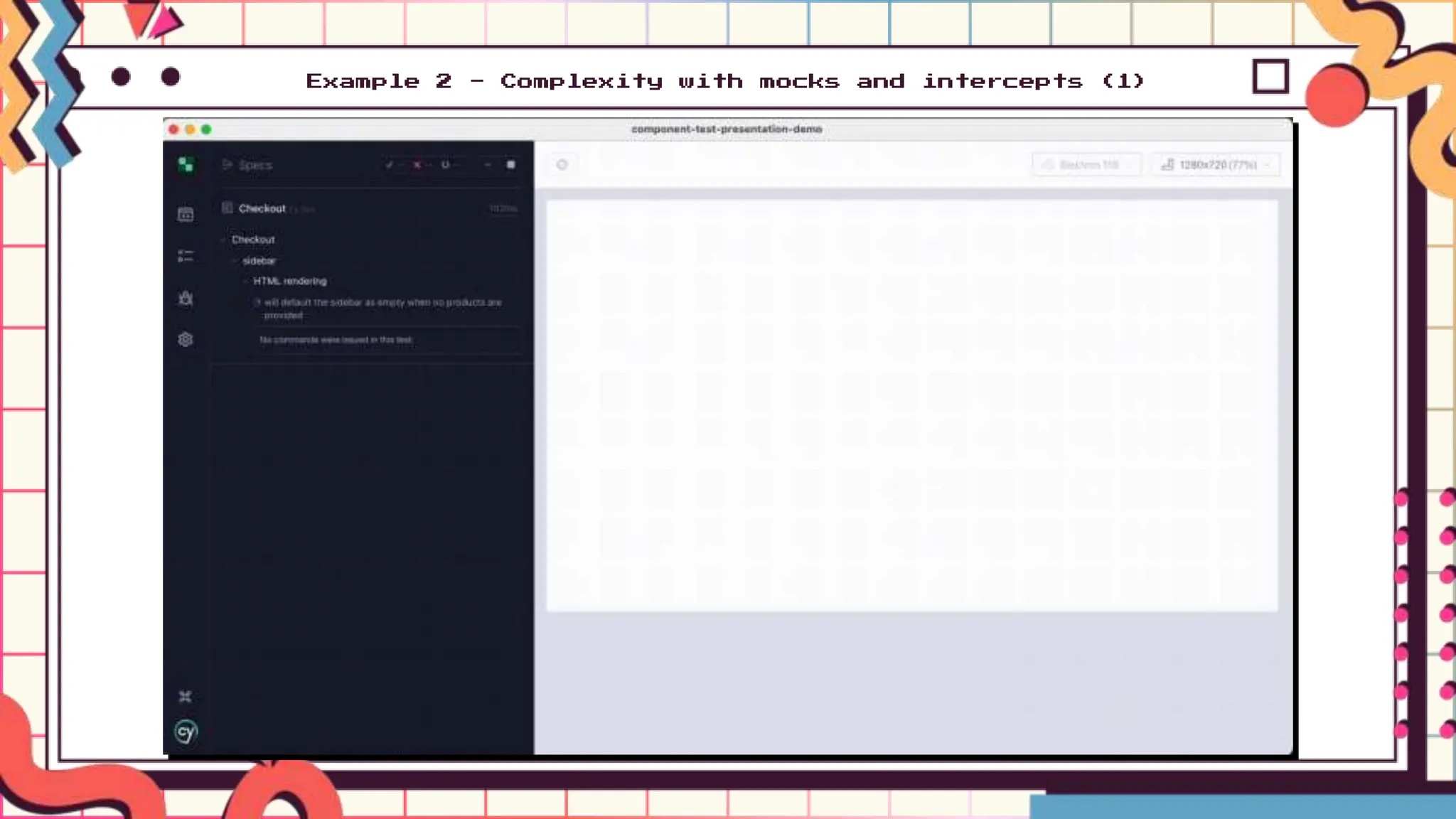
Task: Click the Cypress 'cy' logo at bottom left
Action: click(x=186, y=732)
